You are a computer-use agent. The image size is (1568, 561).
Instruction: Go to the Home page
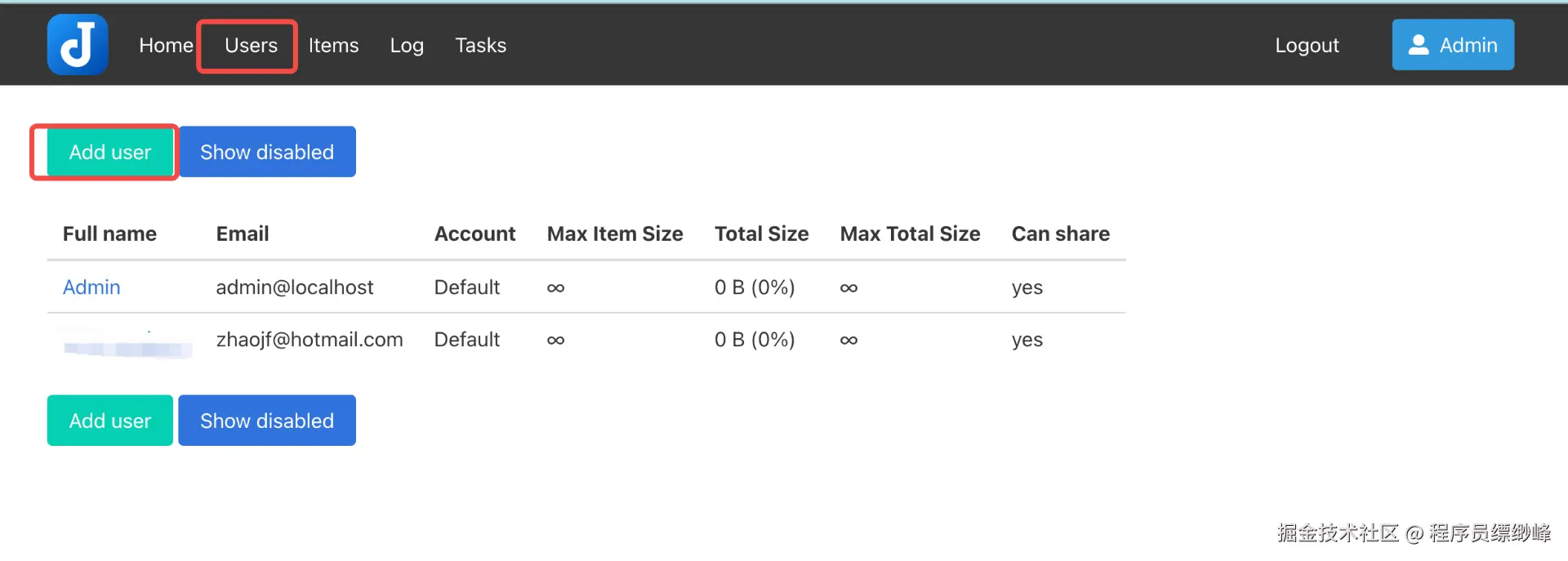pyautogui.click(x=166, y=46)
